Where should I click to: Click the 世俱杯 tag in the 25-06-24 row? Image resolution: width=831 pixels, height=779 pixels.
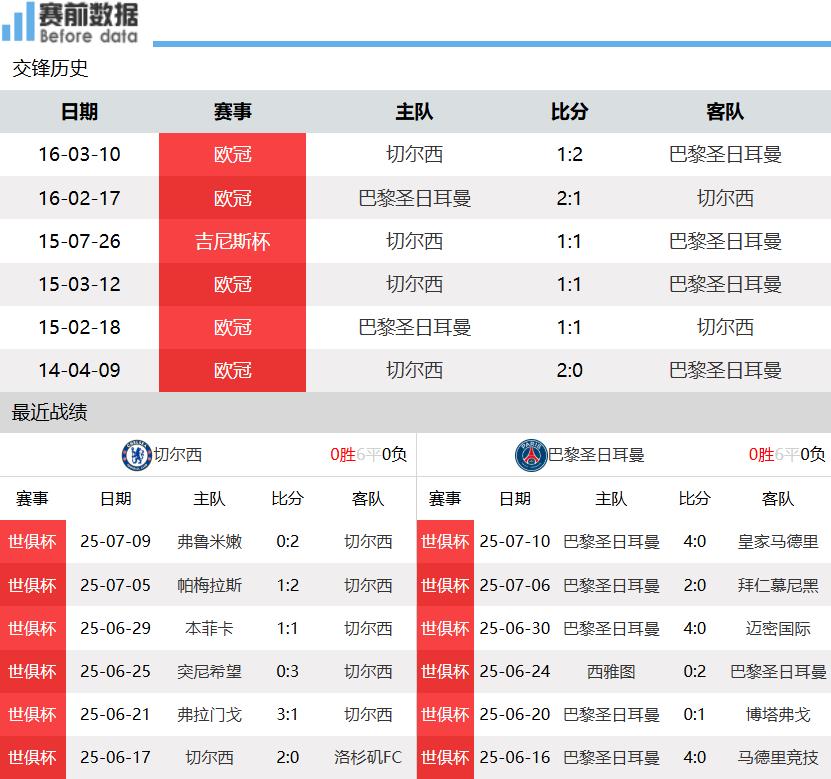(x=445, y=671)
